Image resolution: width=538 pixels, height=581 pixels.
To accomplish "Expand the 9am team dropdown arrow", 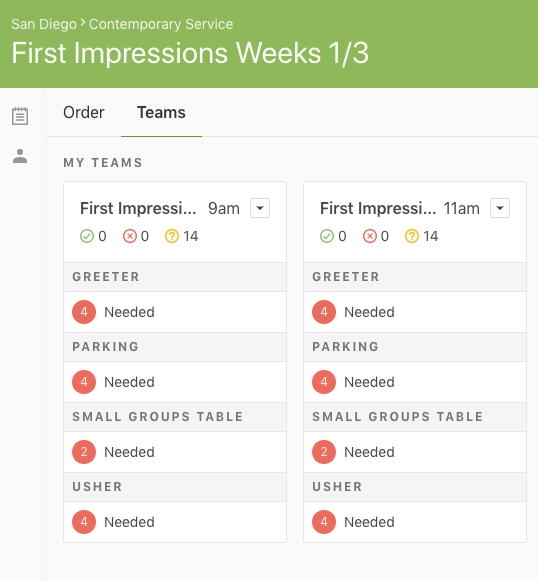I will 260,208.
